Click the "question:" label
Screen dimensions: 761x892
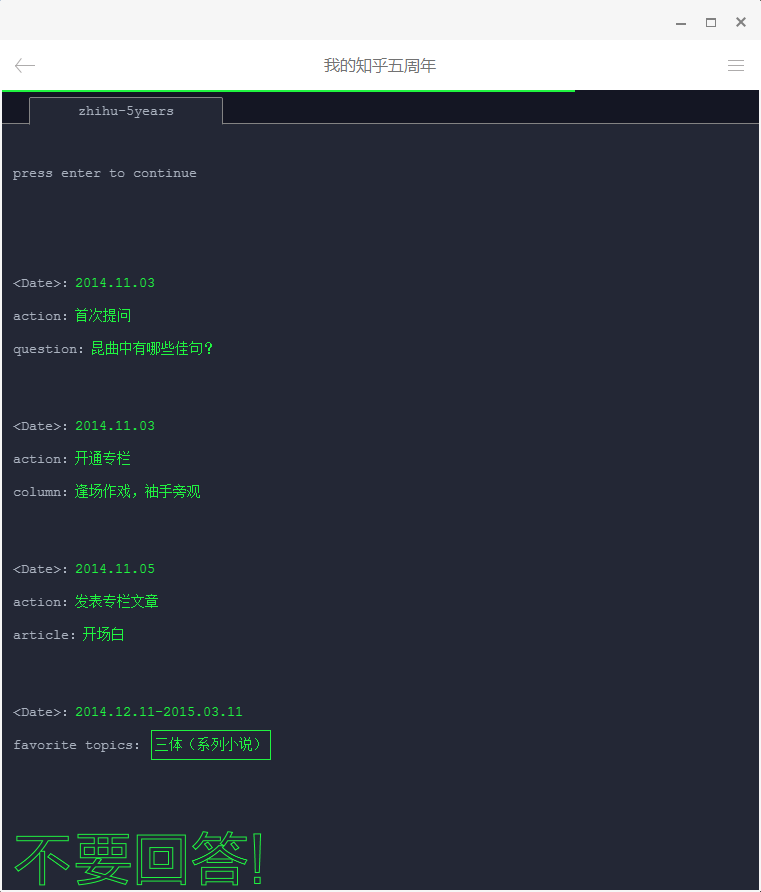click(x=48, y=349)
